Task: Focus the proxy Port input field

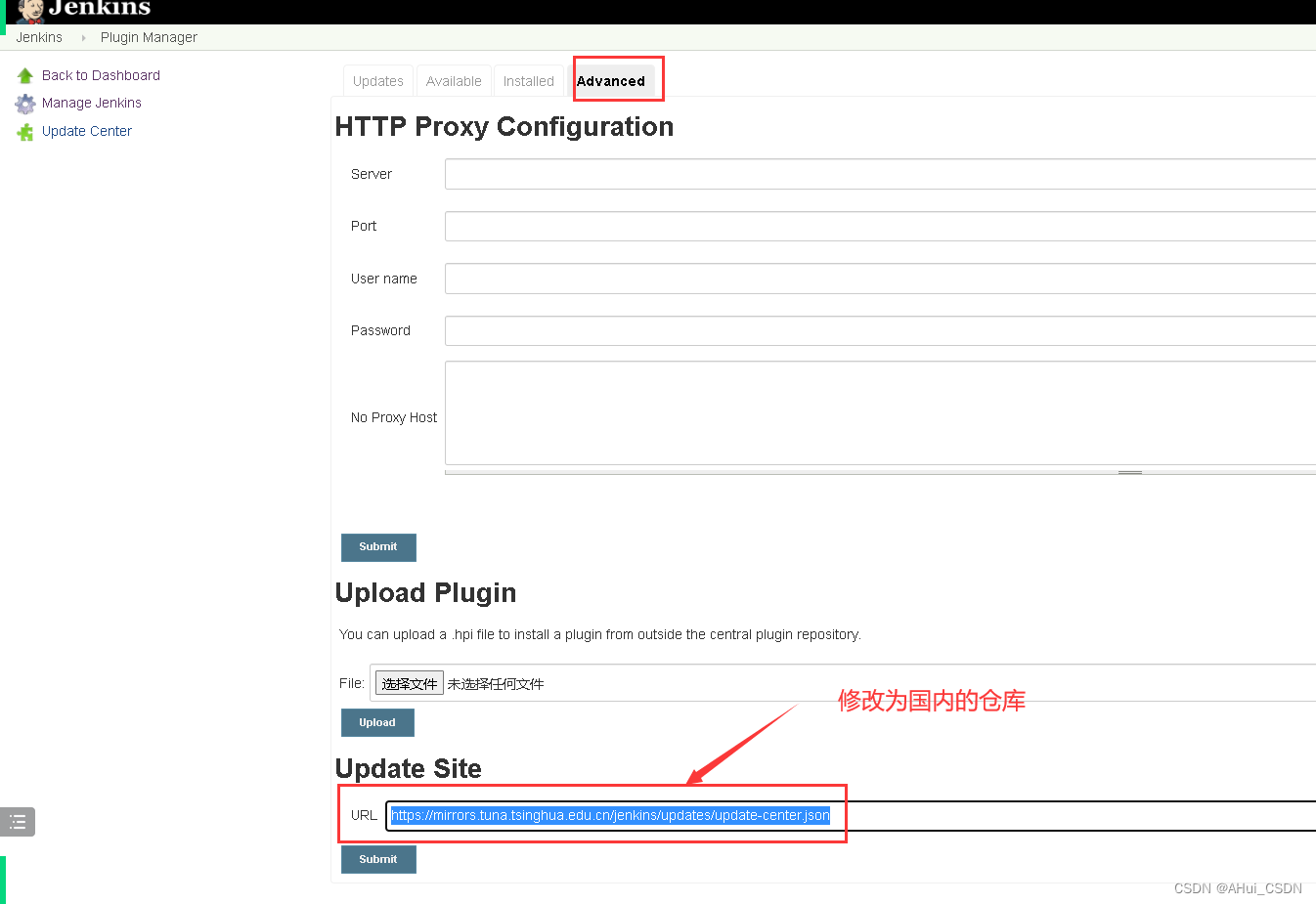Action: (880, 226)
